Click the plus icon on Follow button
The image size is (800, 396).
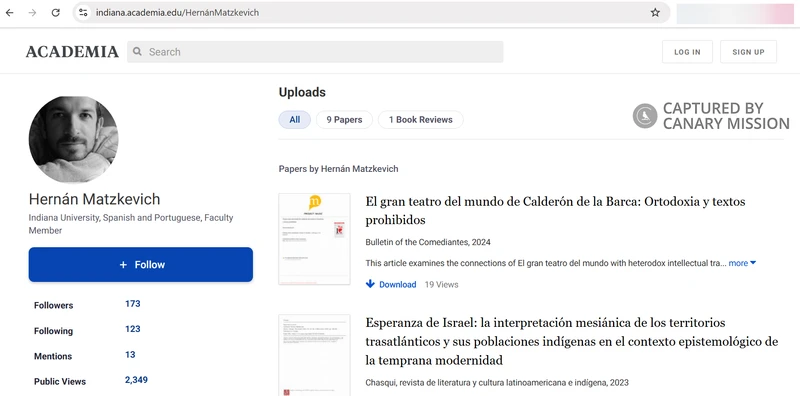pyautogui.click(x=123, y=265)
